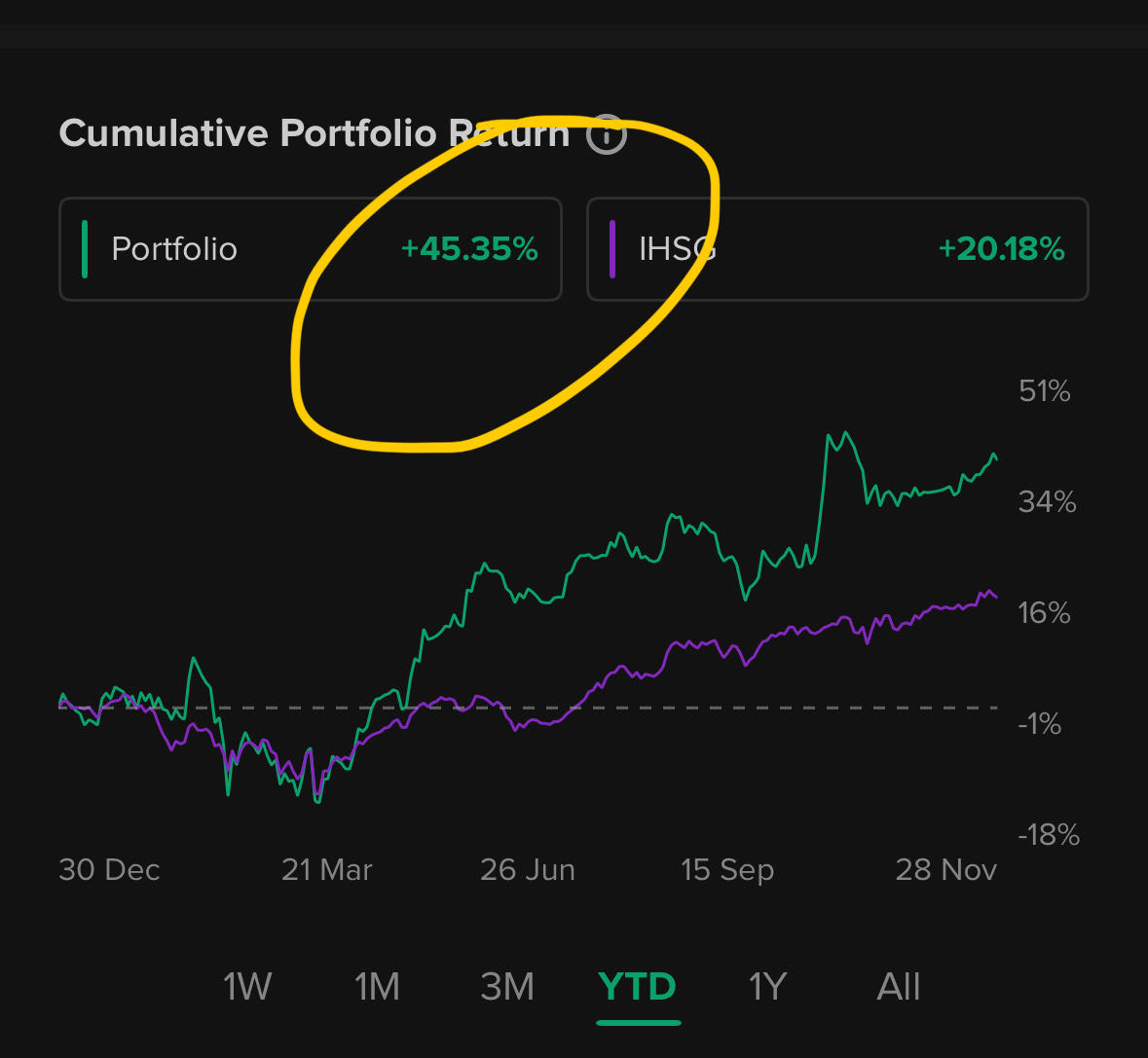Switch to the 1M time range
This screenshot has height=1058, width=1148.
377,987
